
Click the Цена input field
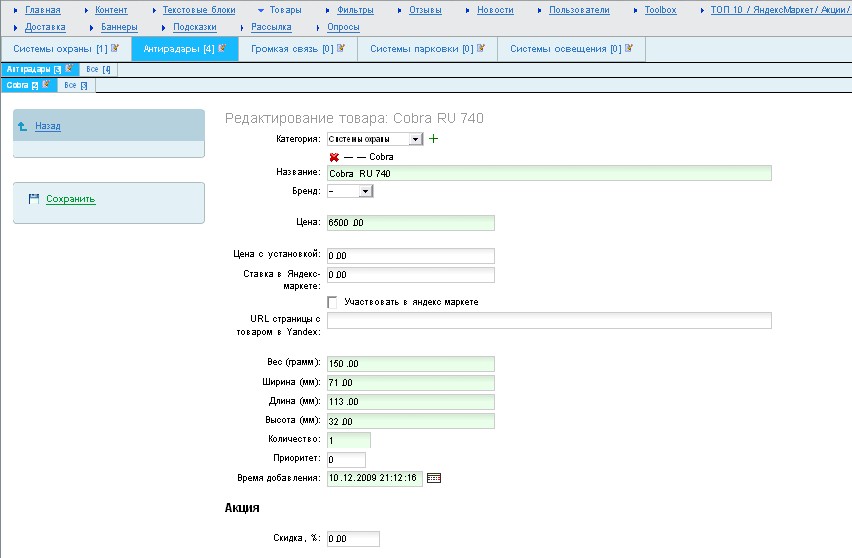pyautogui.click(x=411, y=223)
